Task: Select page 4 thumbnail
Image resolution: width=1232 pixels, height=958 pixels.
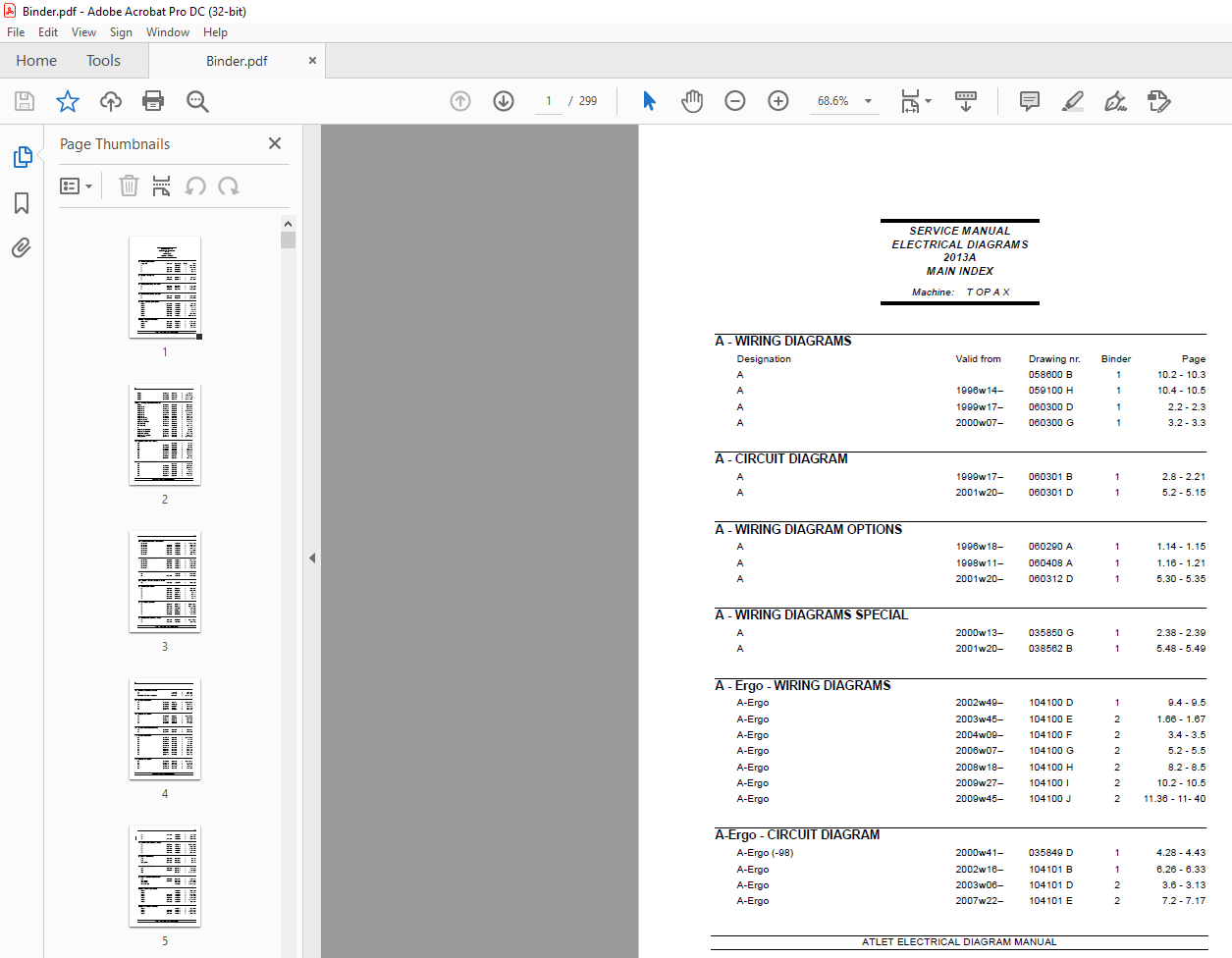Action: pyautogui.click(x=165, y=729)
